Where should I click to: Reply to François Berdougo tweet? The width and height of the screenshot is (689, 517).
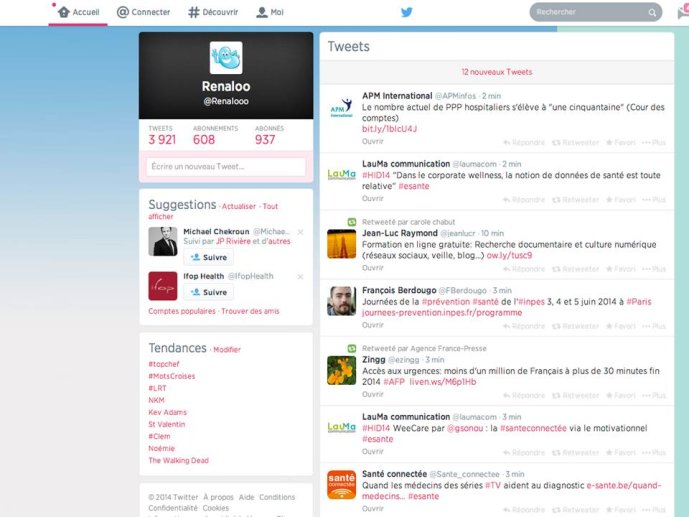point(524,326)
